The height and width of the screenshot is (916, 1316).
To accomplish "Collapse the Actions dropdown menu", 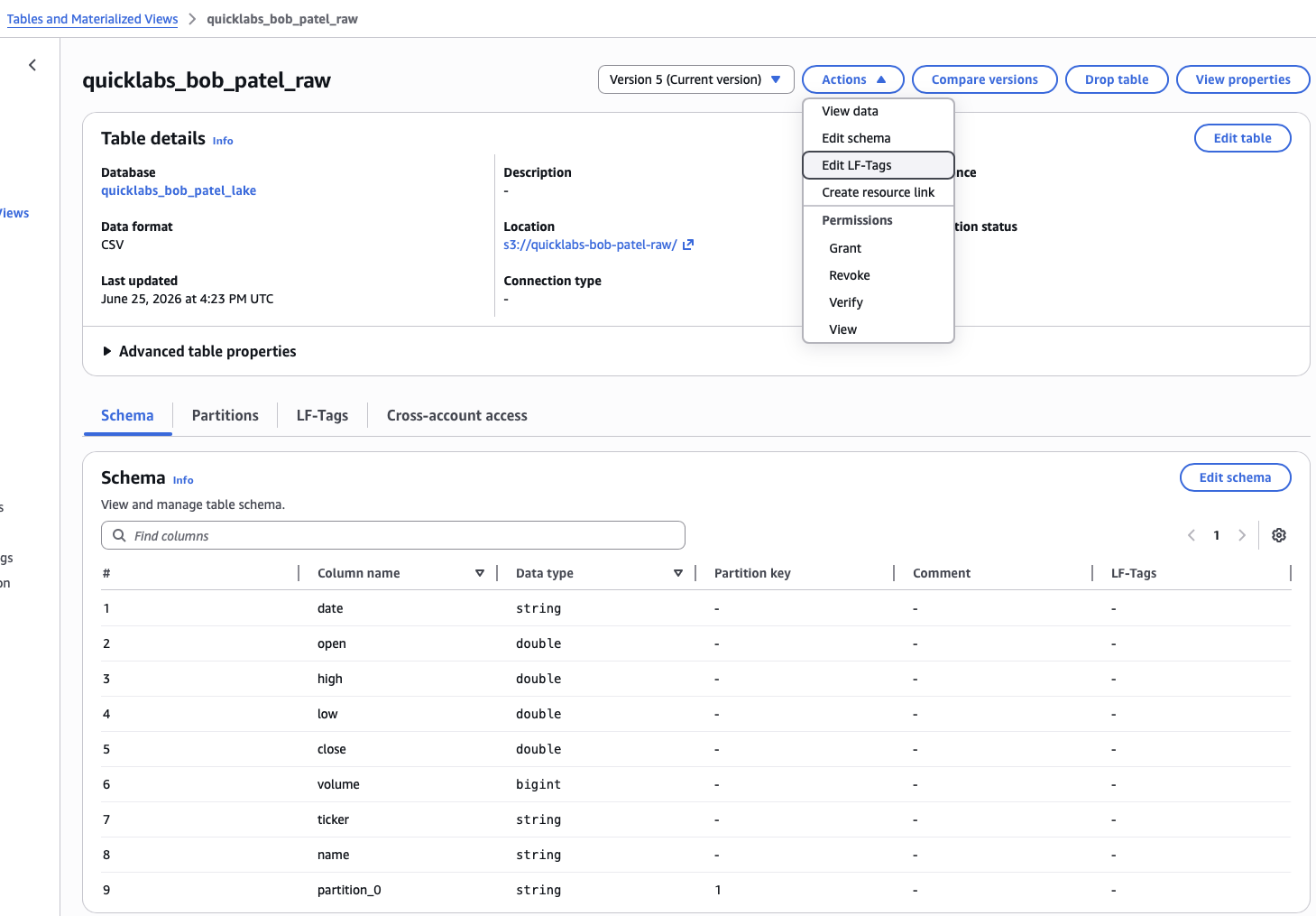I will pos(852,79).
